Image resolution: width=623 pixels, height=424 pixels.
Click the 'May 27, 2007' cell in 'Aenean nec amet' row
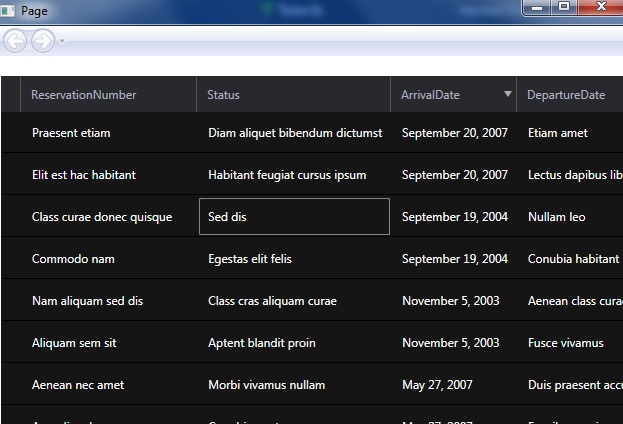tap(437, 385)
